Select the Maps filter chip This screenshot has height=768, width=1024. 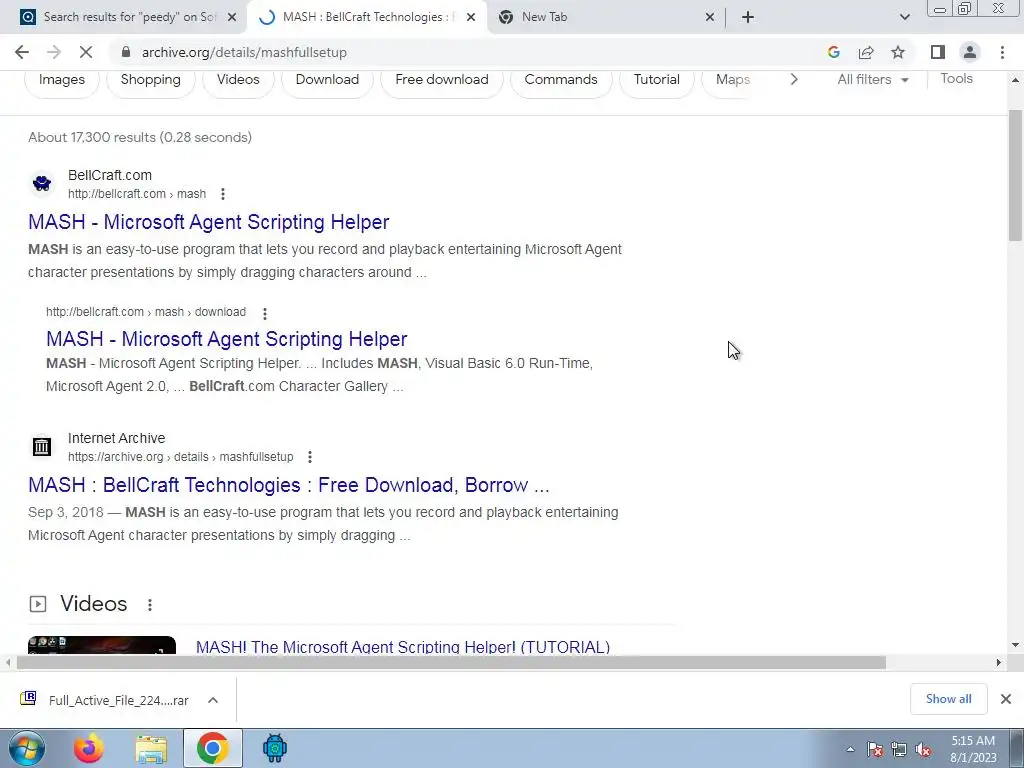click(732, 80)
